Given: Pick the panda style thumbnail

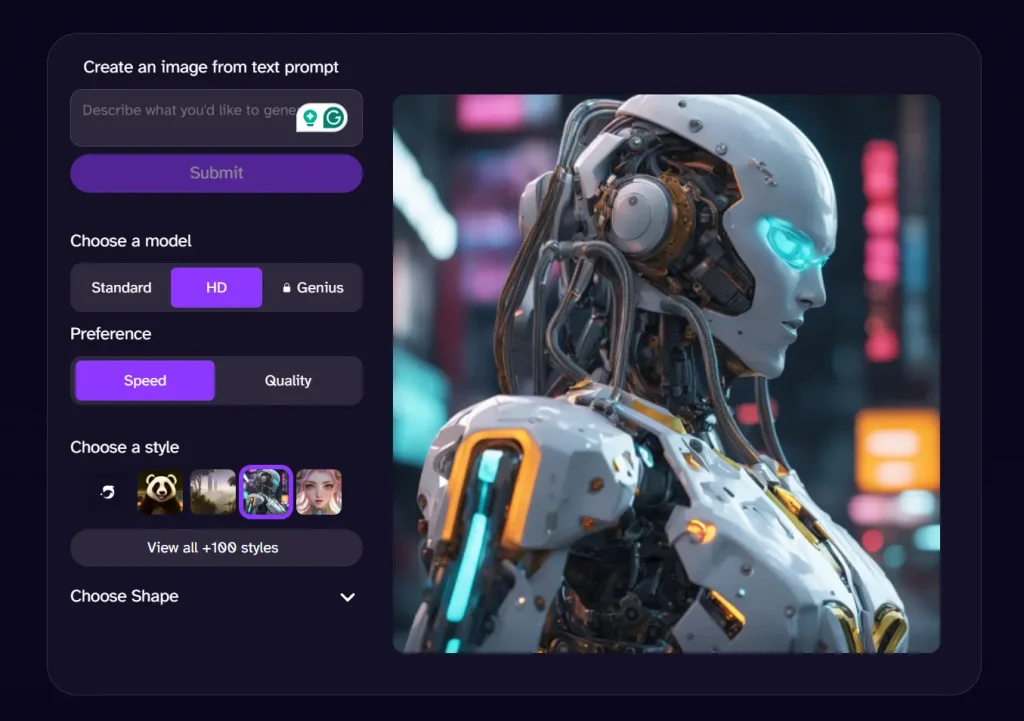Looking at the screenshot, I should [160, 492].
